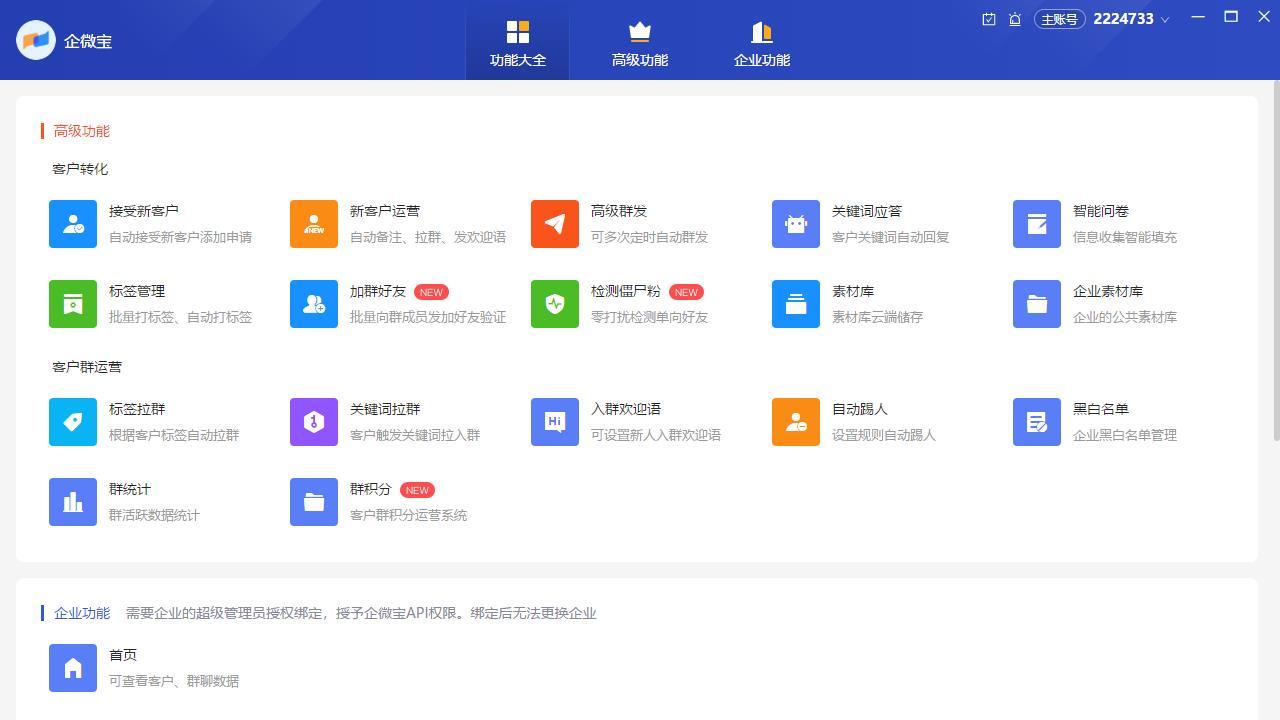Screen dimensions: 1280x720
Task: Click the 可查看客户、群聊数据 description
Action: [174, 681]
